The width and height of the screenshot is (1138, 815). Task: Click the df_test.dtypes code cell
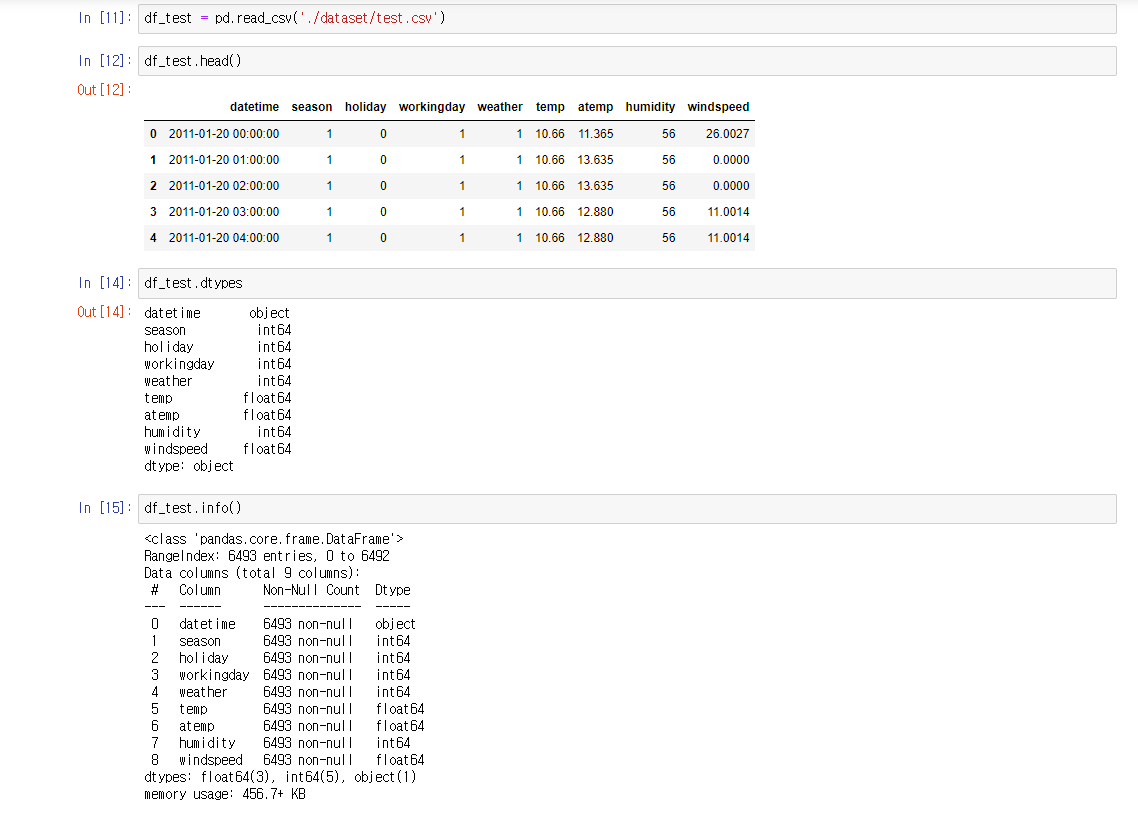pyautogui.click(x=400, y=283)
